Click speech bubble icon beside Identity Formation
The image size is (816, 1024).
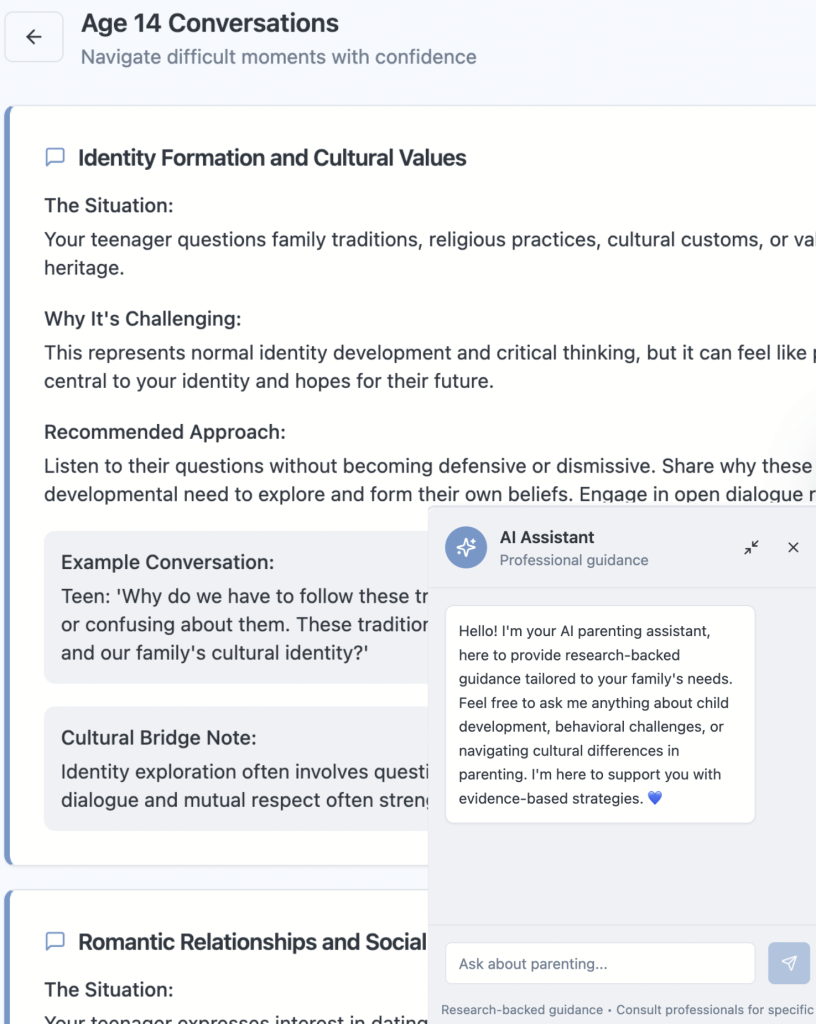56,157
